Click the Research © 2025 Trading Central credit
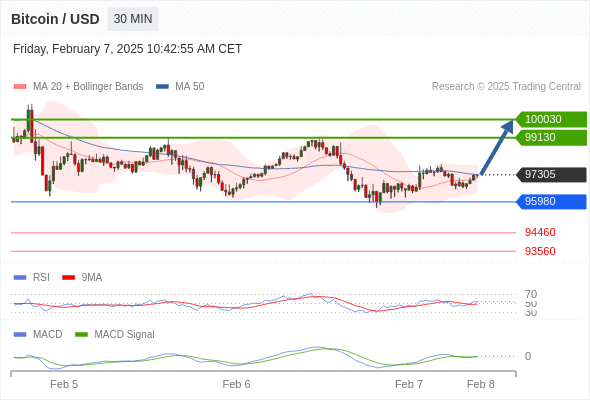 [x=506, y=87]
